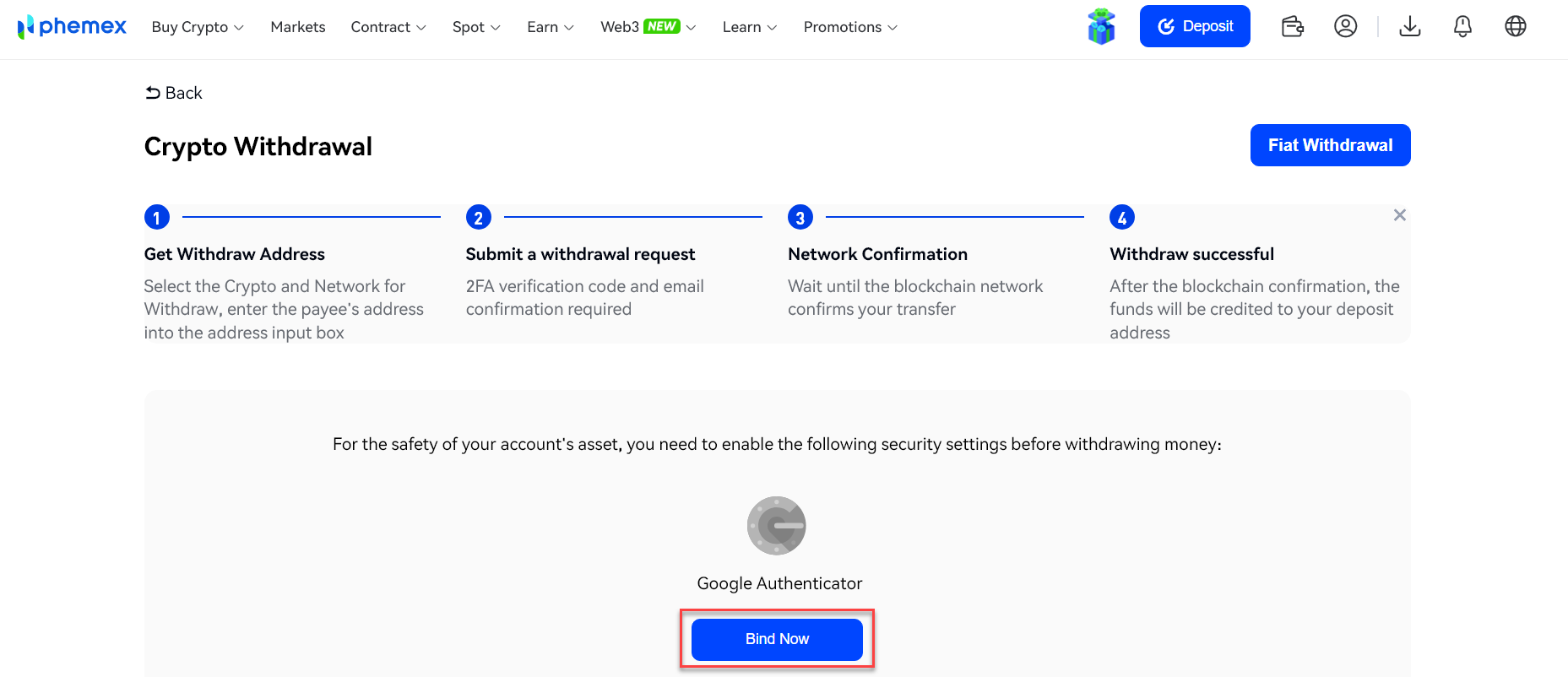This screenshot has height=677, width=1568.
Task: Click the step 4 circle
Action: pyautogui.click(x=1122, y=218)
